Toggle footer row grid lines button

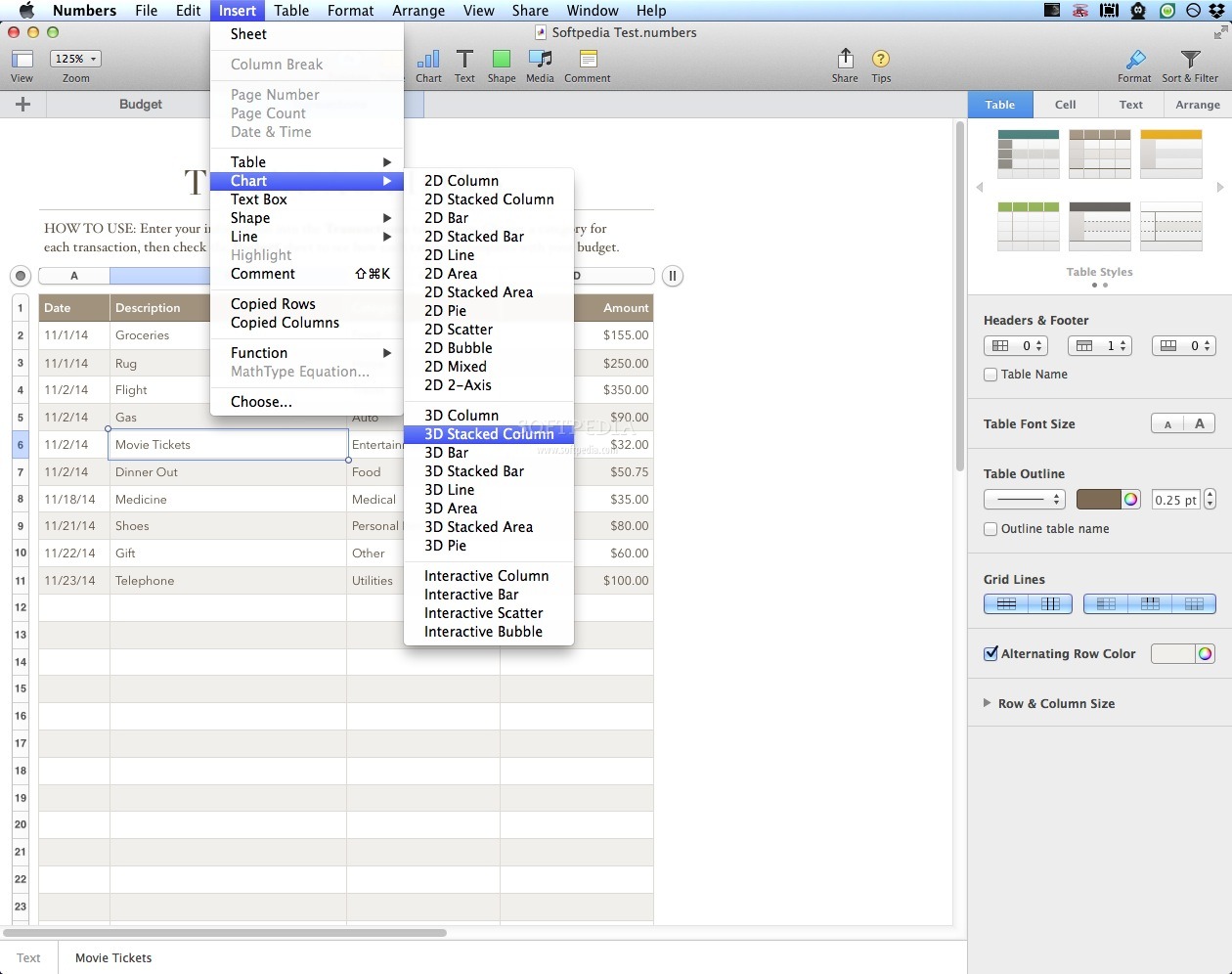pos(1194,604)
